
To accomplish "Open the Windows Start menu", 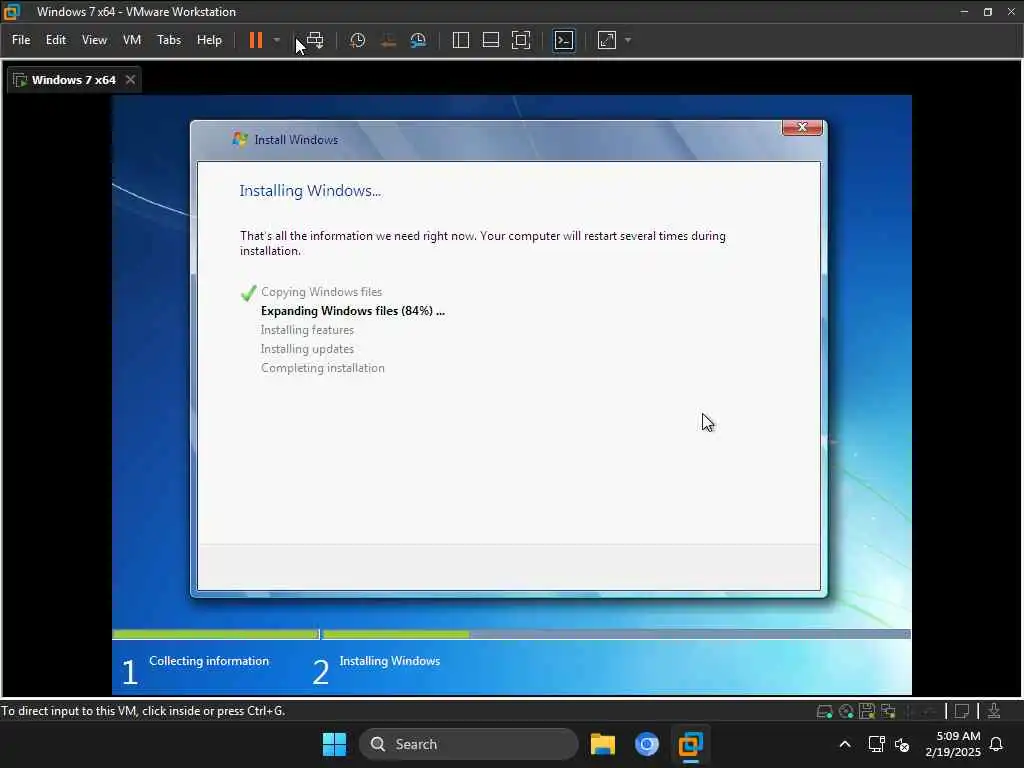I will tap(334, 744).
